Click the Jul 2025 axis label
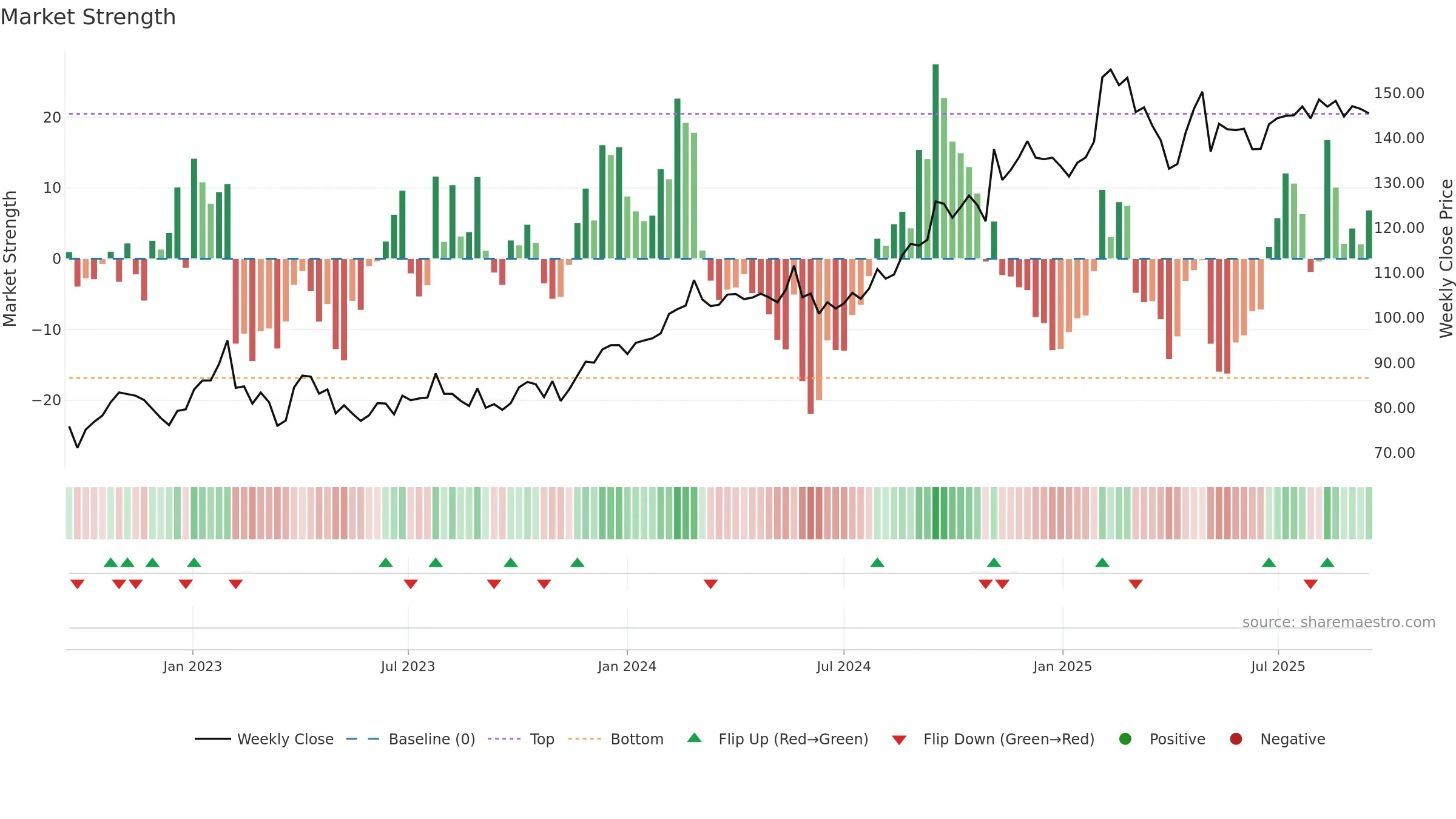This screenshot has width=1456, height=819. pyautogui.click(x=1278, y=666)
